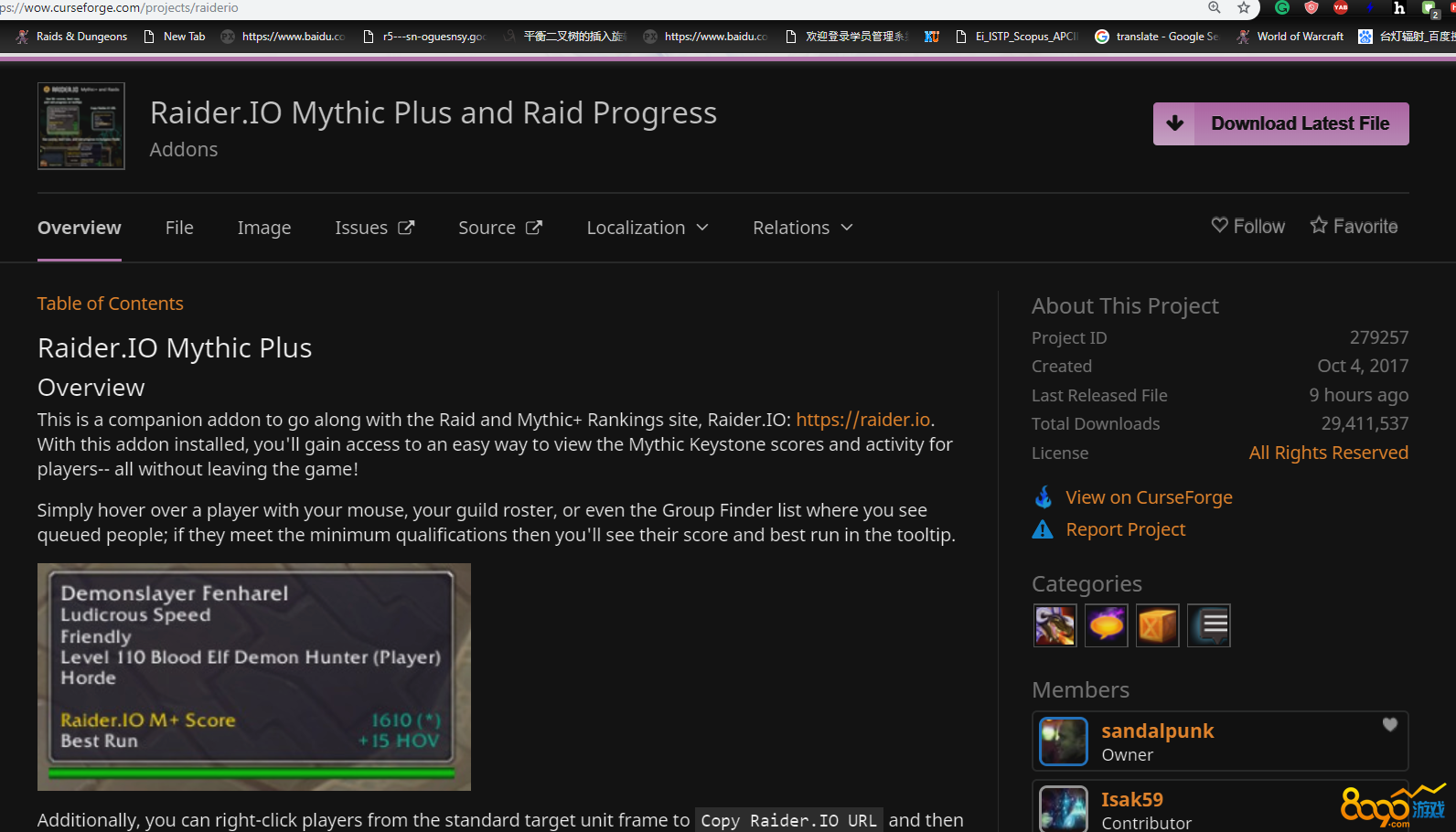Toggle Follow heart for this project
Viewport: 1456px width, 832px height.
point(1247,226)
